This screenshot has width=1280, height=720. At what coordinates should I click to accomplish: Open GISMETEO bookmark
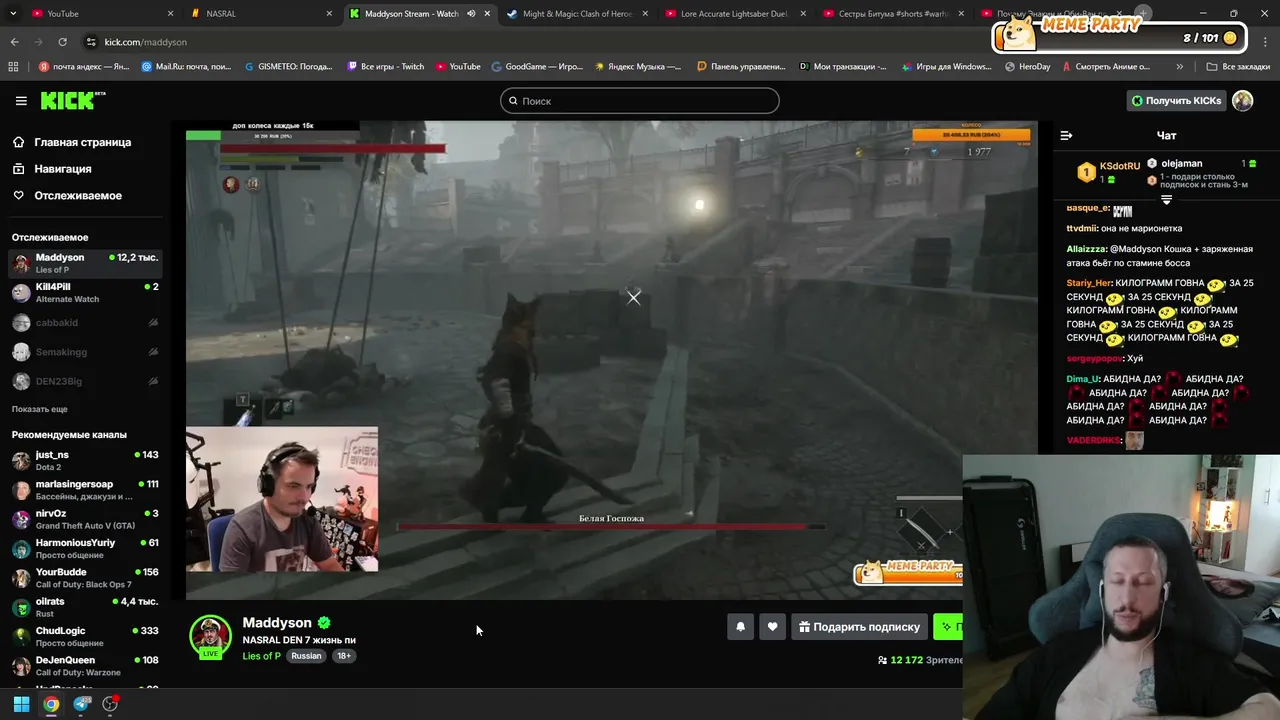289,67
